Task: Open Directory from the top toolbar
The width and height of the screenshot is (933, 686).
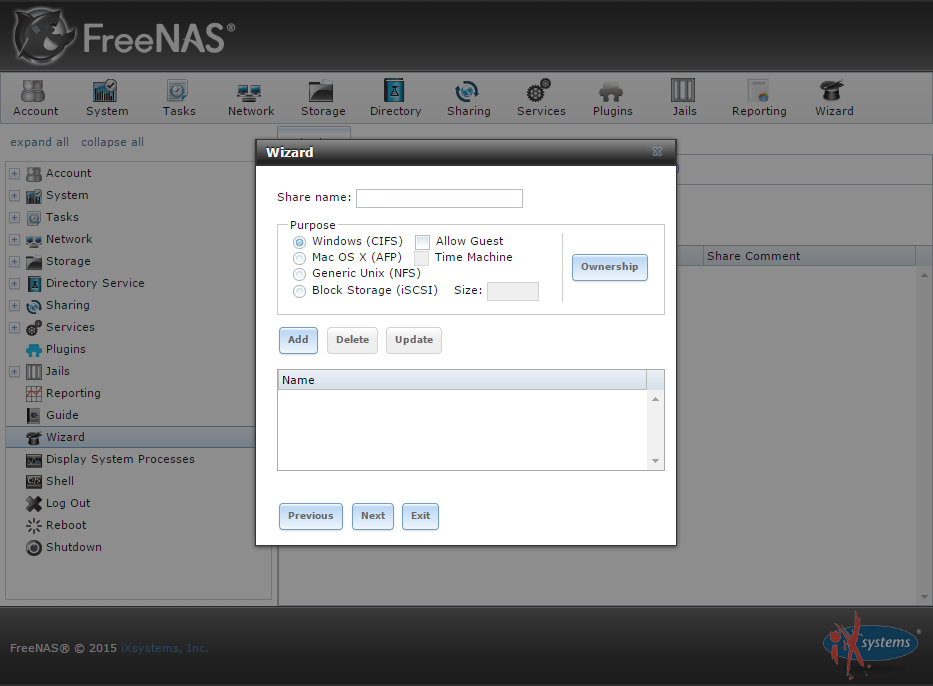Action: pyautogui.click(x=395, y=99)
